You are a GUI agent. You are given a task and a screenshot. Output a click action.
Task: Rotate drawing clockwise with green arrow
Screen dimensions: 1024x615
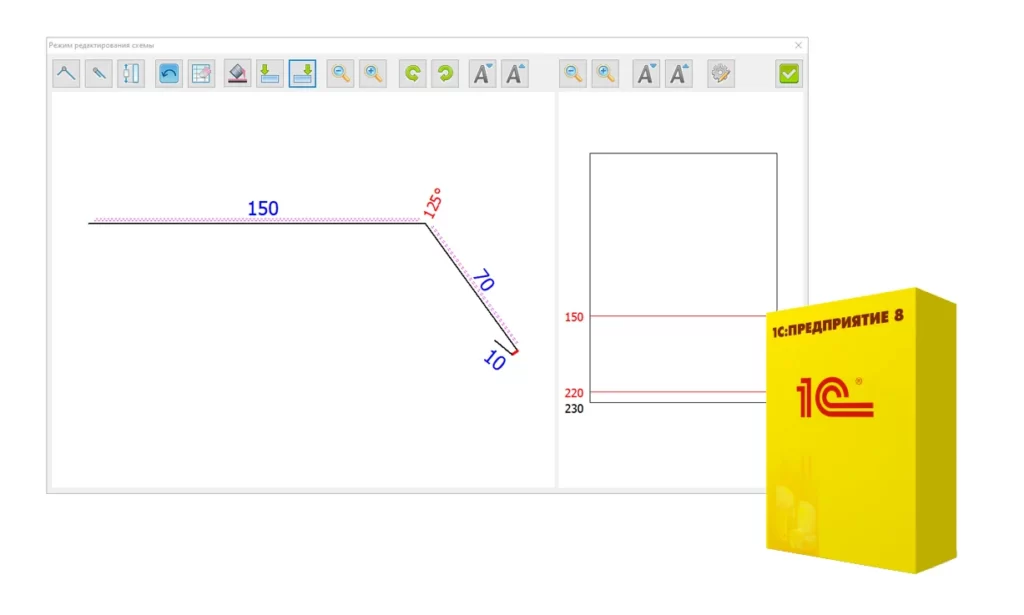(x=445, y=73)
